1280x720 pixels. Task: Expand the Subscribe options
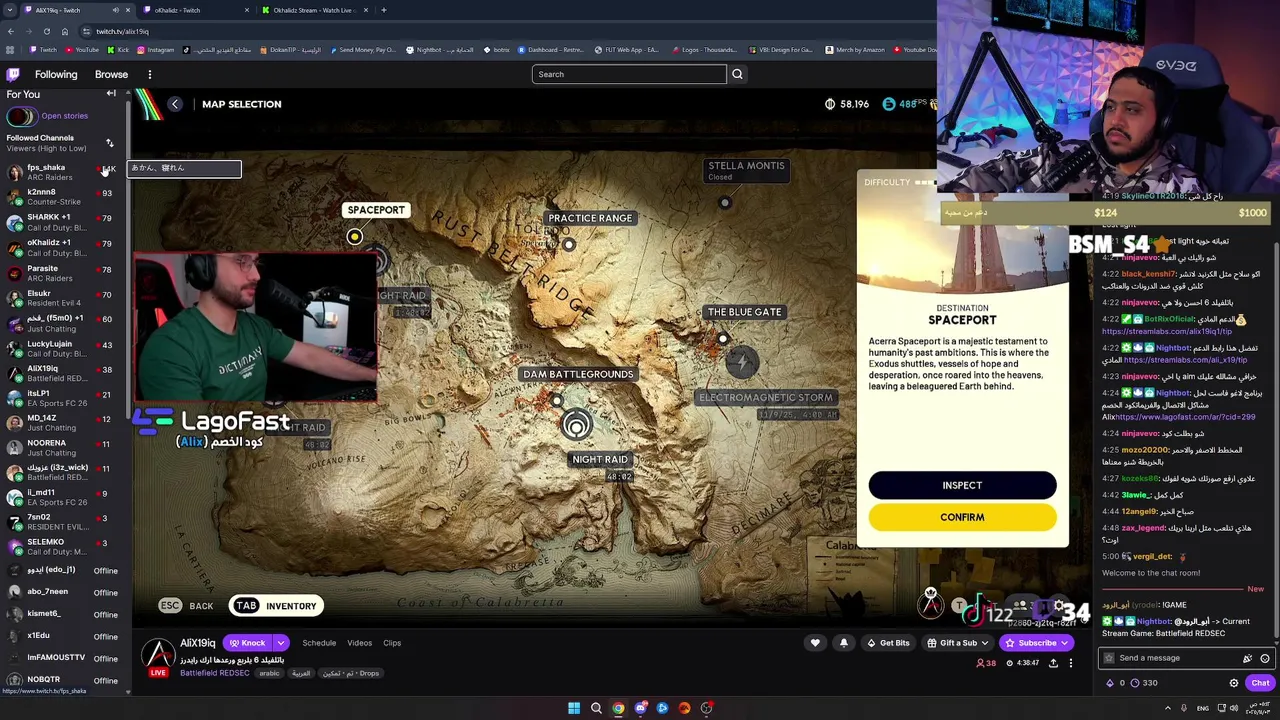pos(1065,643)
